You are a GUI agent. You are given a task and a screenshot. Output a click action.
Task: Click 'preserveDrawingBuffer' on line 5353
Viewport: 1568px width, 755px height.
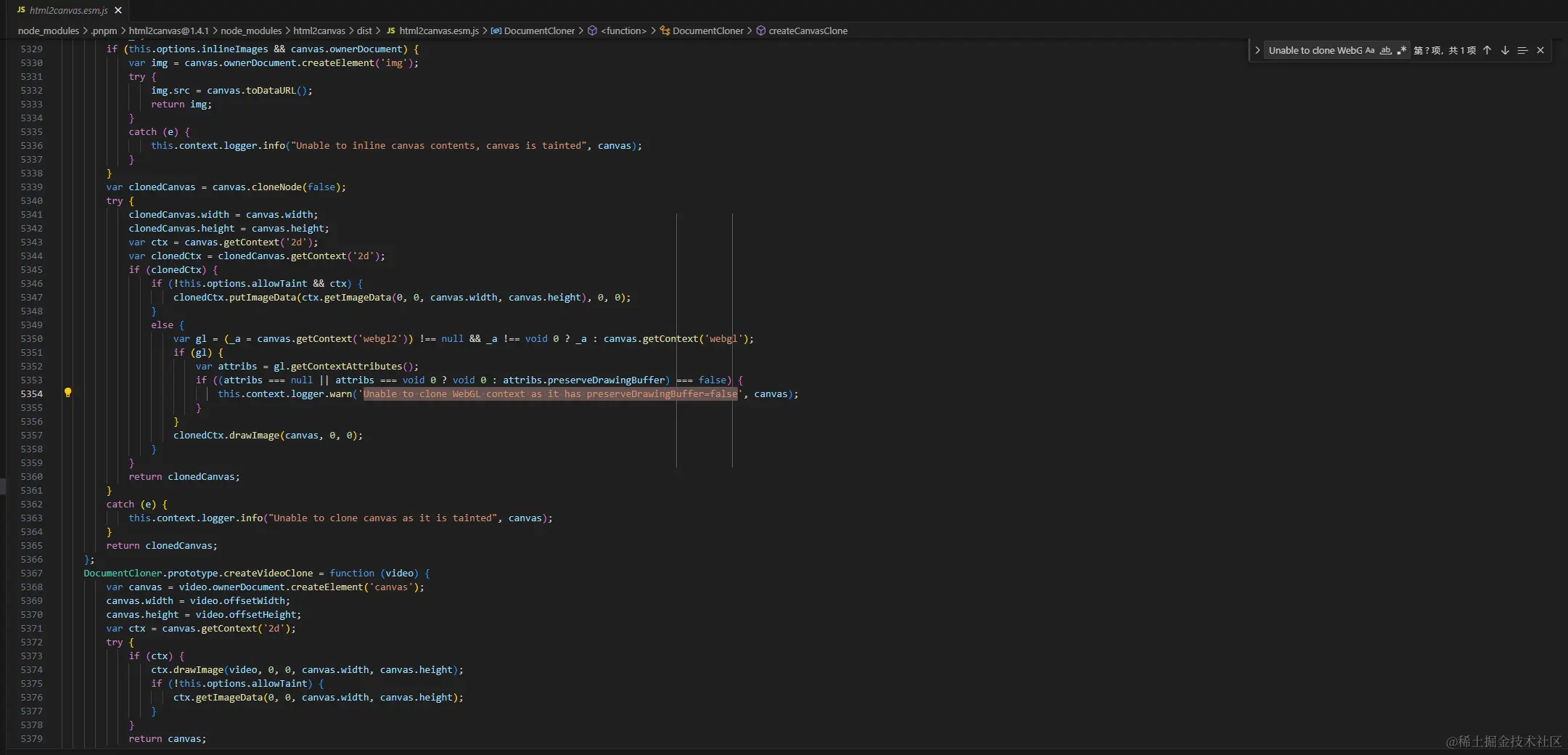[x=606, y=380]
